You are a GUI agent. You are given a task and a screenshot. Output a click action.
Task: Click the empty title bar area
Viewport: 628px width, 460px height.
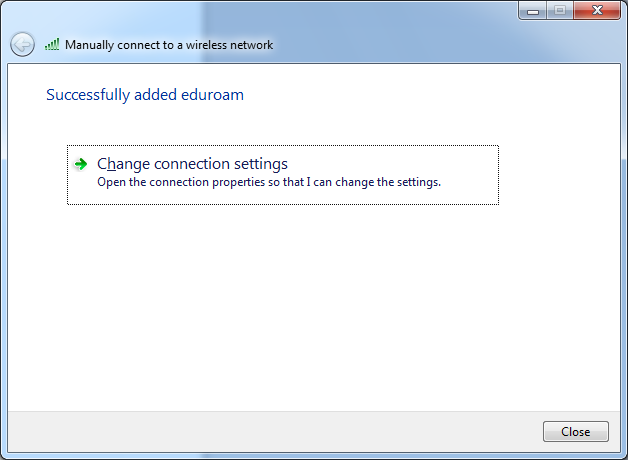click(x=300, y=12)
